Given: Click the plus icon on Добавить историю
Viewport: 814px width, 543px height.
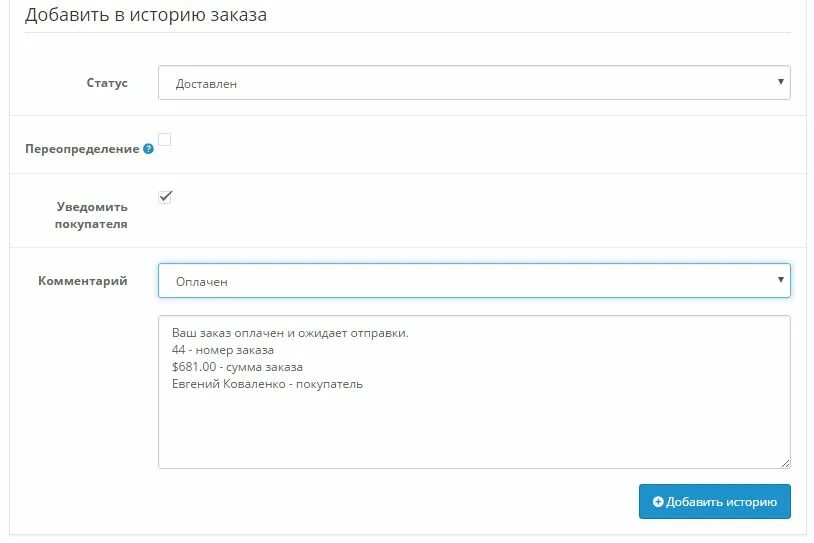Looking at the screenshot, I should [658, 501].
